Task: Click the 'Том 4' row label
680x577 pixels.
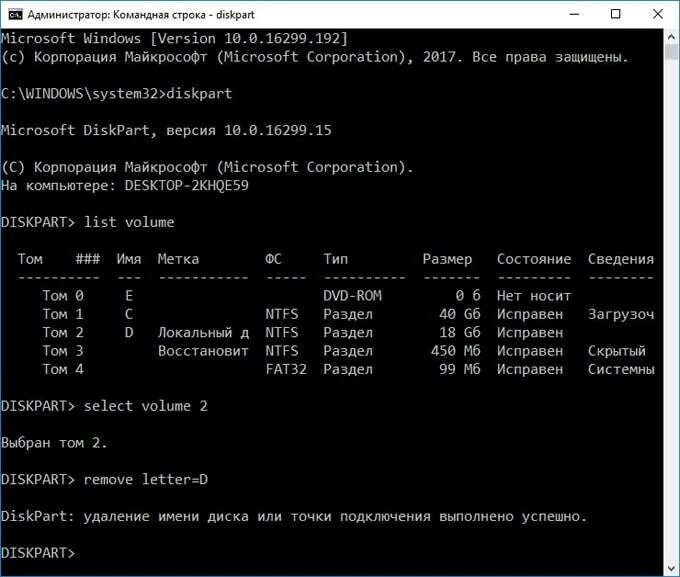Action: tap(63, 369)
